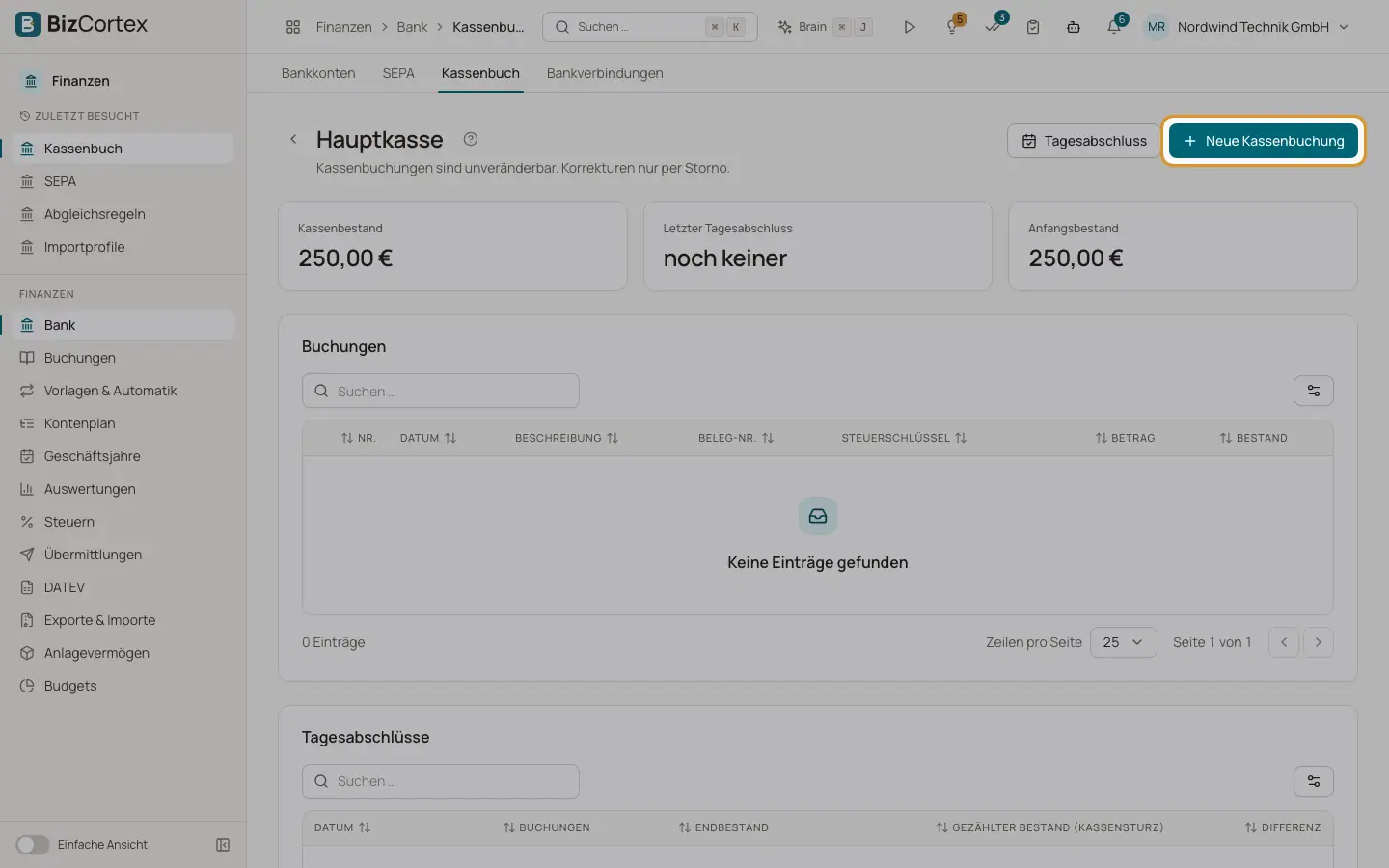Viewport: 1389px width, 868px height.
Task: Switch to the SEPA tab
Action: (x=398, y=73)
